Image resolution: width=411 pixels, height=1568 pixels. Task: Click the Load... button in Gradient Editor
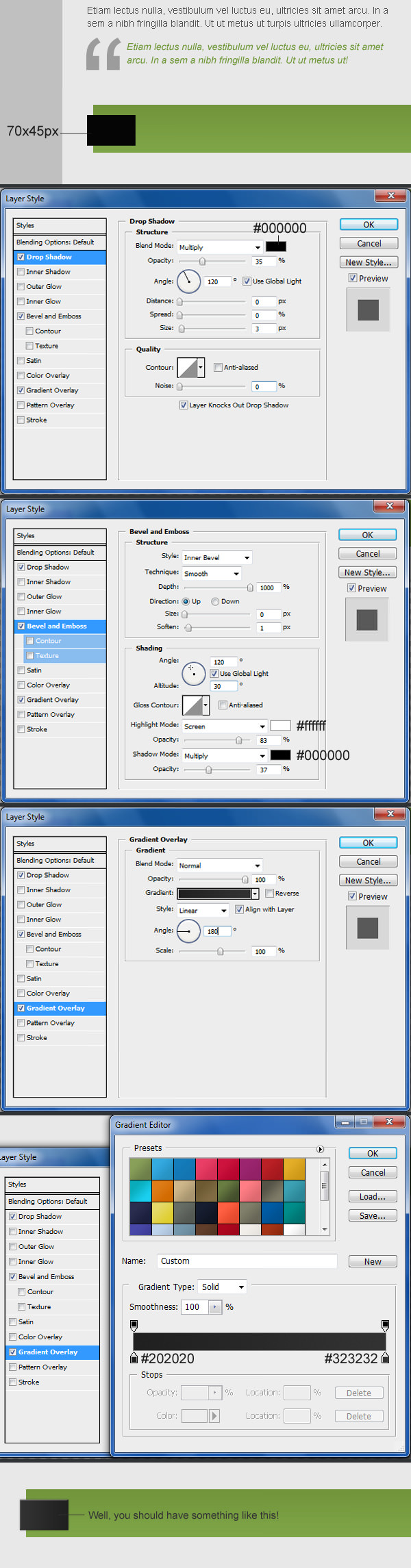[372, 1196]
